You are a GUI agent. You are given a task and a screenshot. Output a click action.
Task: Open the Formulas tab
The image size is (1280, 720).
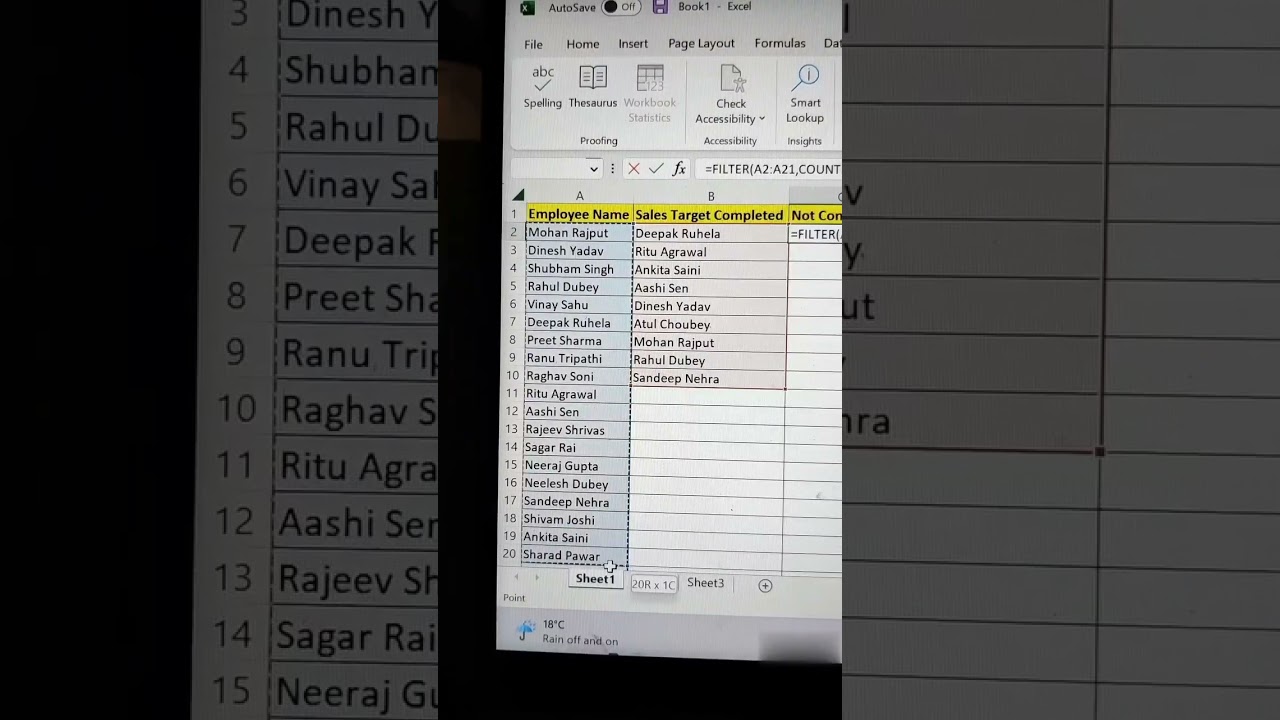[x=780, y=44]
